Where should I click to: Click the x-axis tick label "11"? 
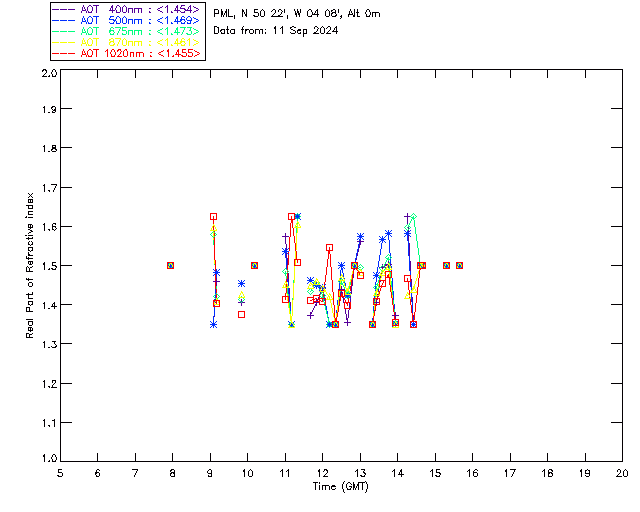[x=285, y=473]
